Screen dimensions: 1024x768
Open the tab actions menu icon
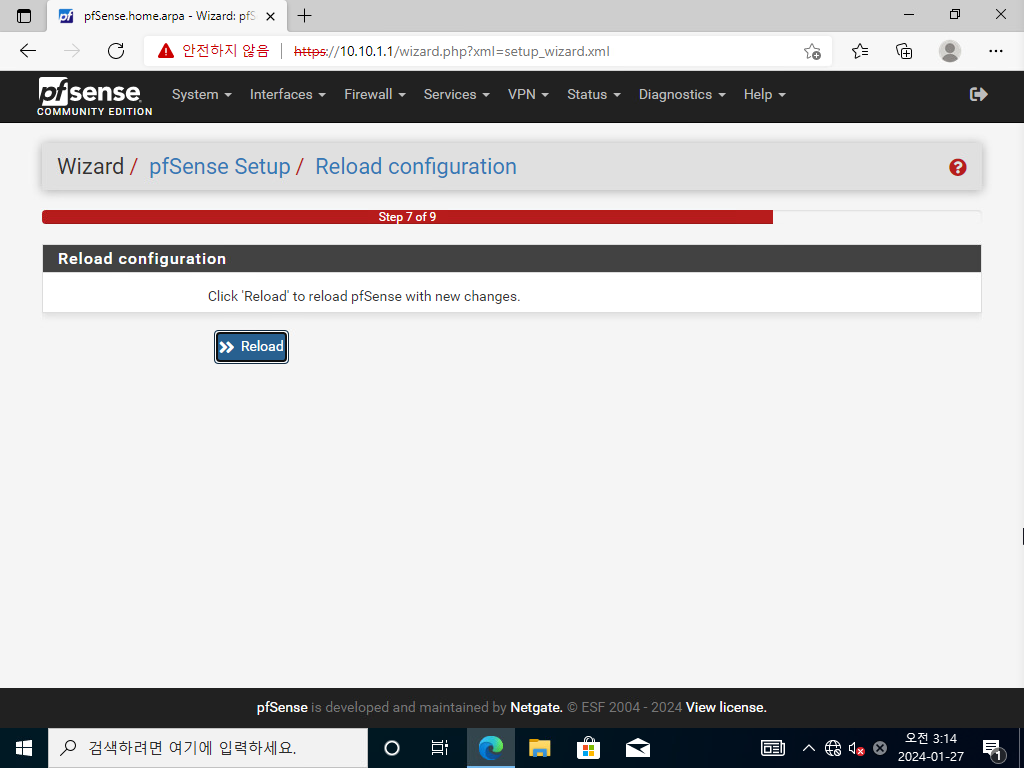pyautogui.click(x=24, y=16)
